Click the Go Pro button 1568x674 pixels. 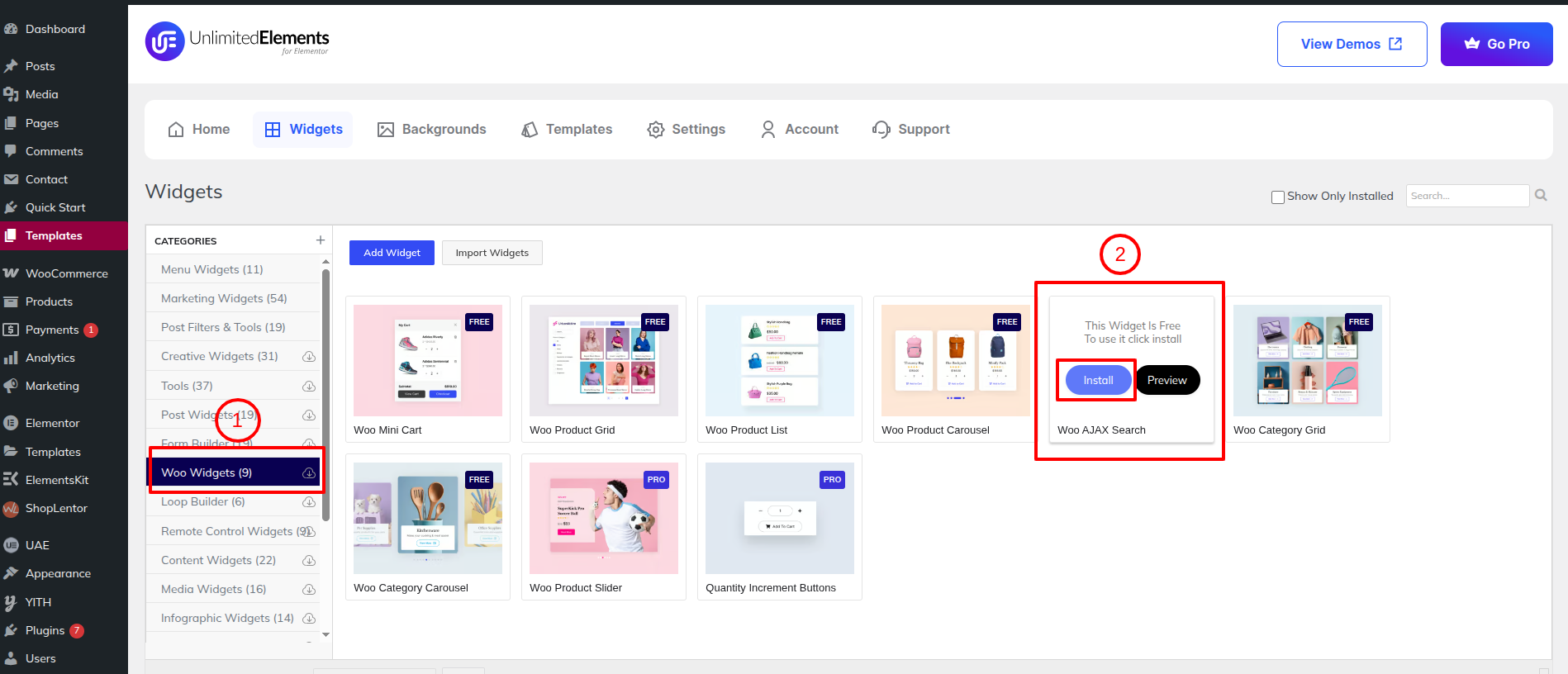[x=1496, y=45]
